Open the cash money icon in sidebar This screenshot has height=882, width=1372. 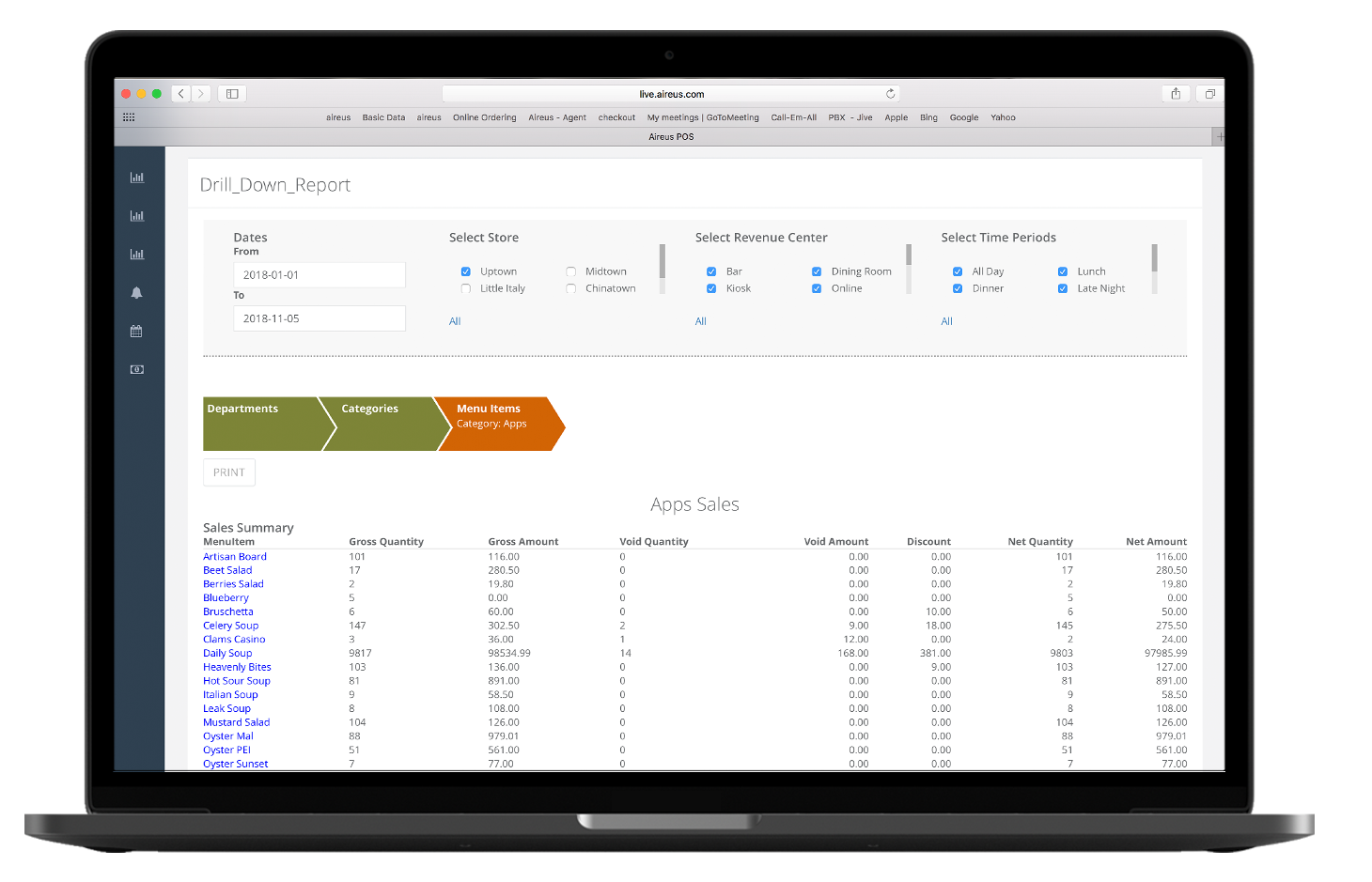(x=136, y=370)
